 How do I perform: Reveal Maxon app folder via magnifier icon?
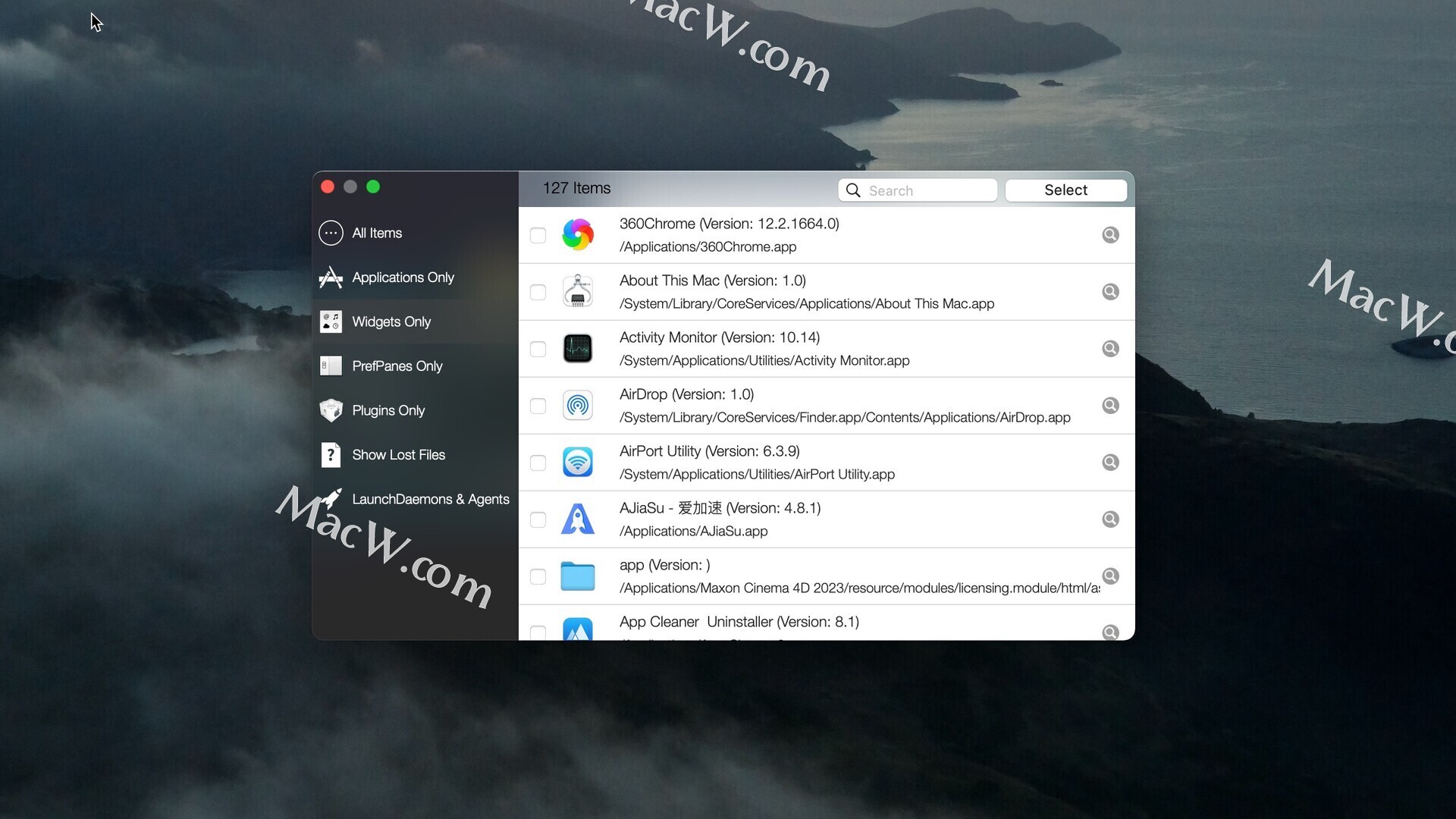pyautogui.click(x=1110, y=576)
